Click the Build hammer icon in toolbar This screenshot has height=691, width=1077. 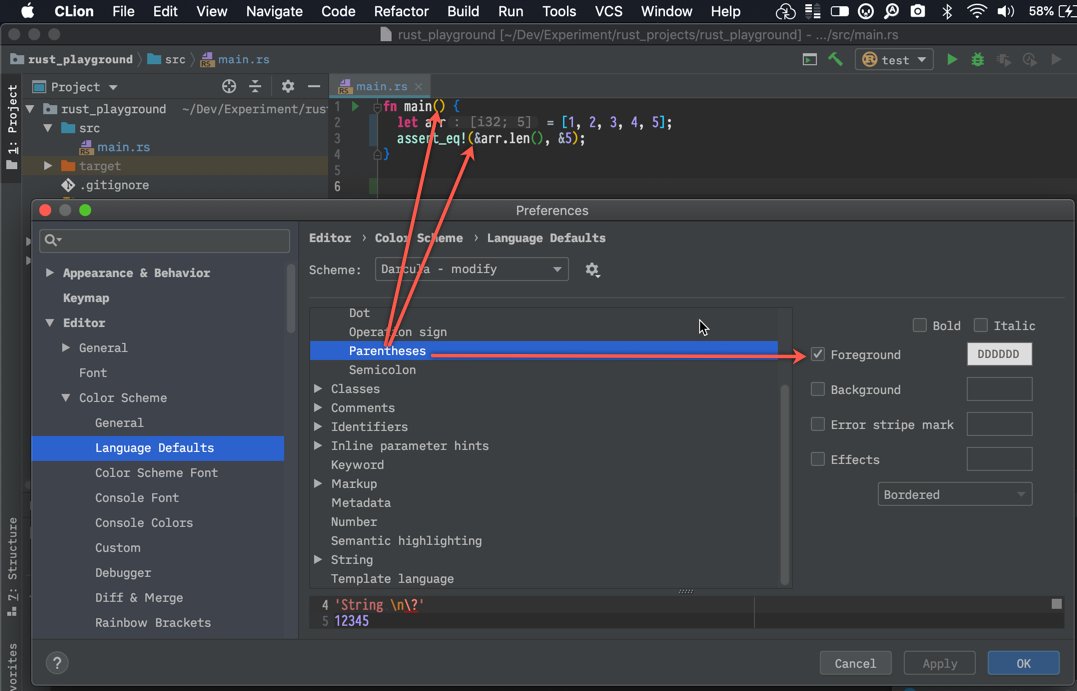click(835, 60)
